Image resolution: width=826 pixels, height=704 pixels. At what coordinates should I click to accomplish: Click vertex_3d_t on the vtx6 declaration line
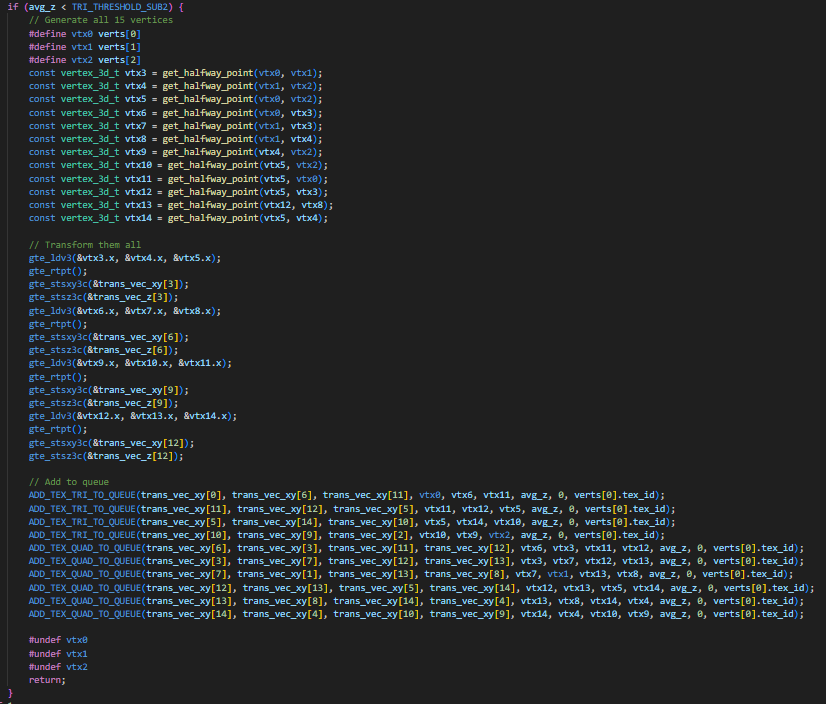[90, 113]
